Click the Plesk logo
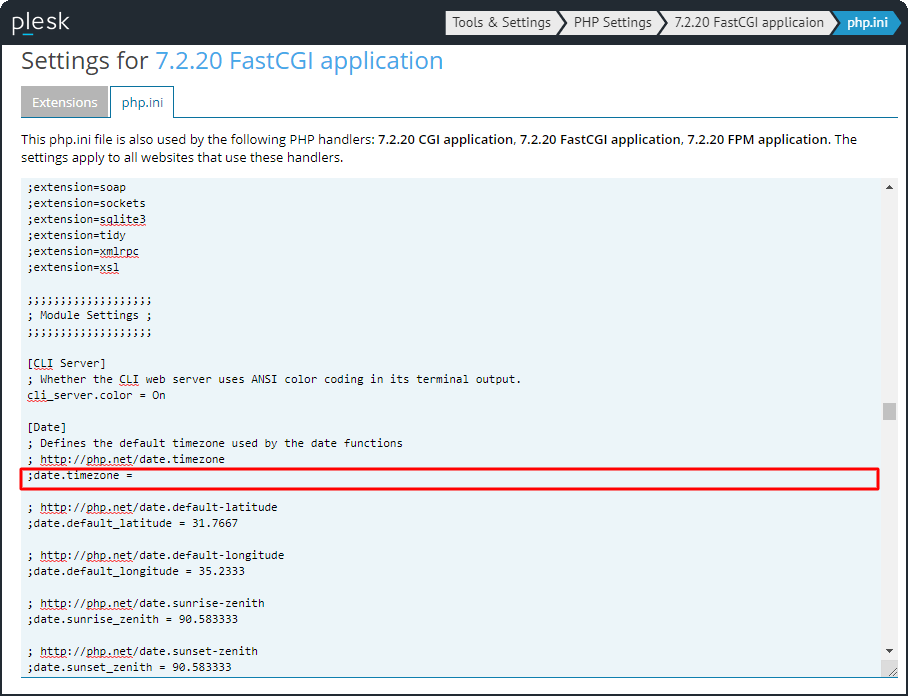Image resolution: width=908 pixels, height=696 pixels. [40, 22]
